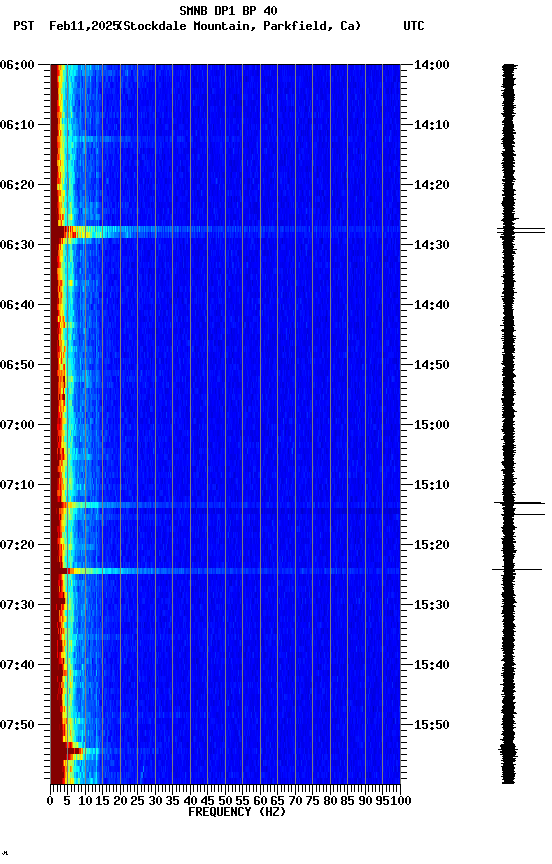Screen dimensions: 552x864
Task: Click the '15:50' UTC time label
Action: coord(432,726)
